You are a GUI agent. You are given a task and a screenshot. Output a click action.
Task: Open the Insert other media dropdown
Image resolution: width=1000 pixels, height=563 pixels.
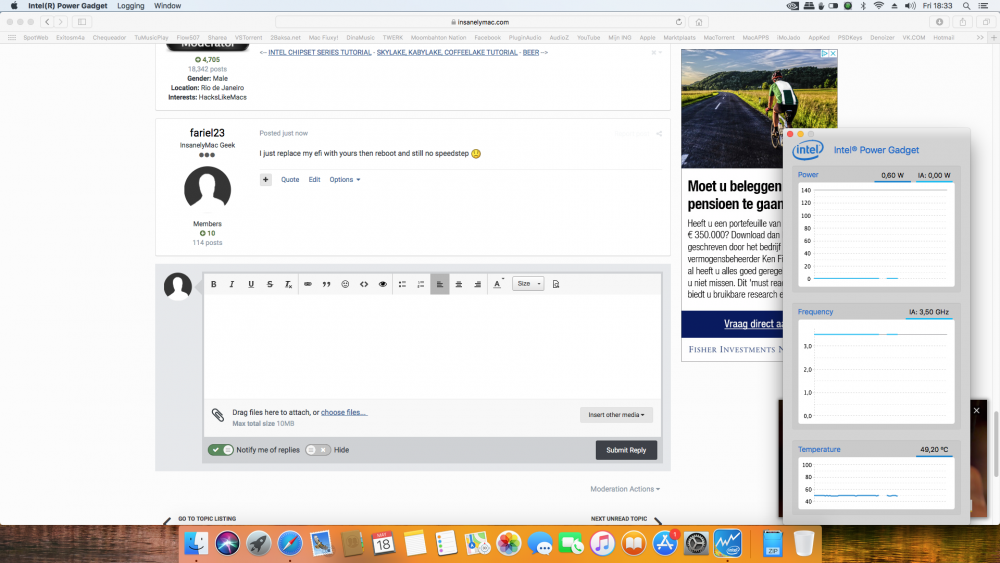pyautogui.click(x=616, y=414)
